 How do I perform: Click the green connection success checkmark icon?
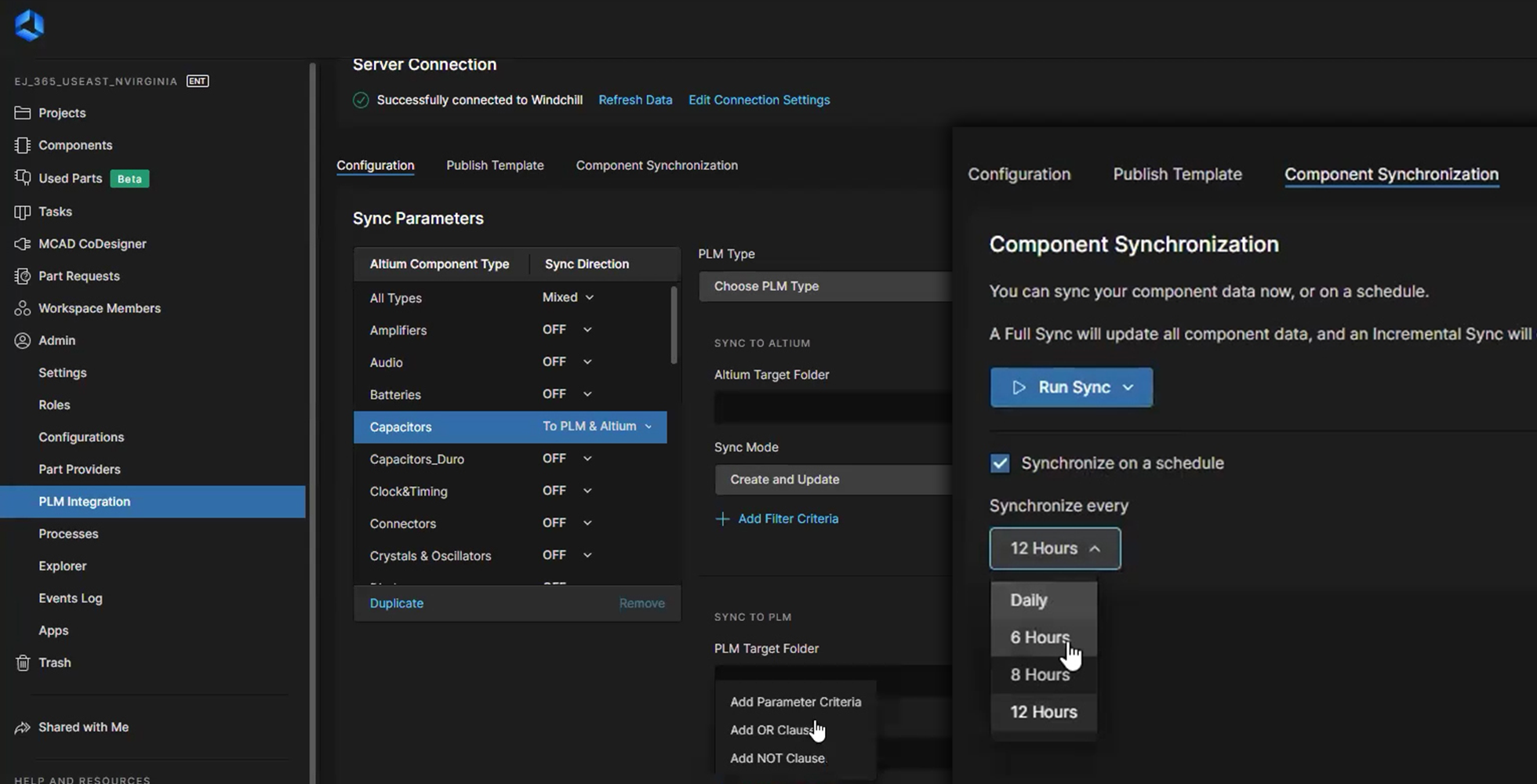pos(361,100)
